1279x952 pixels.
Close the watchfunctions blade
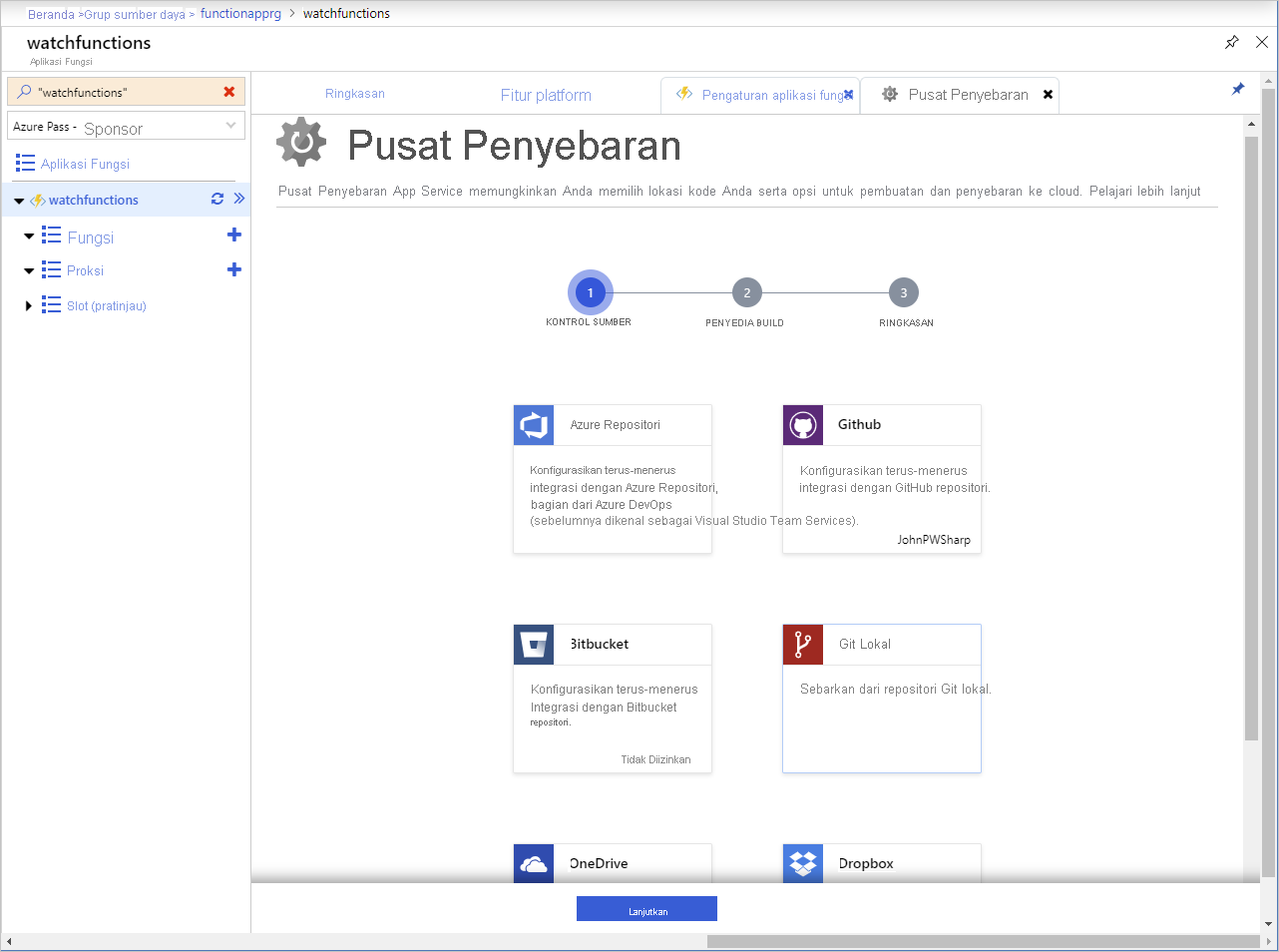point(1262,42)
